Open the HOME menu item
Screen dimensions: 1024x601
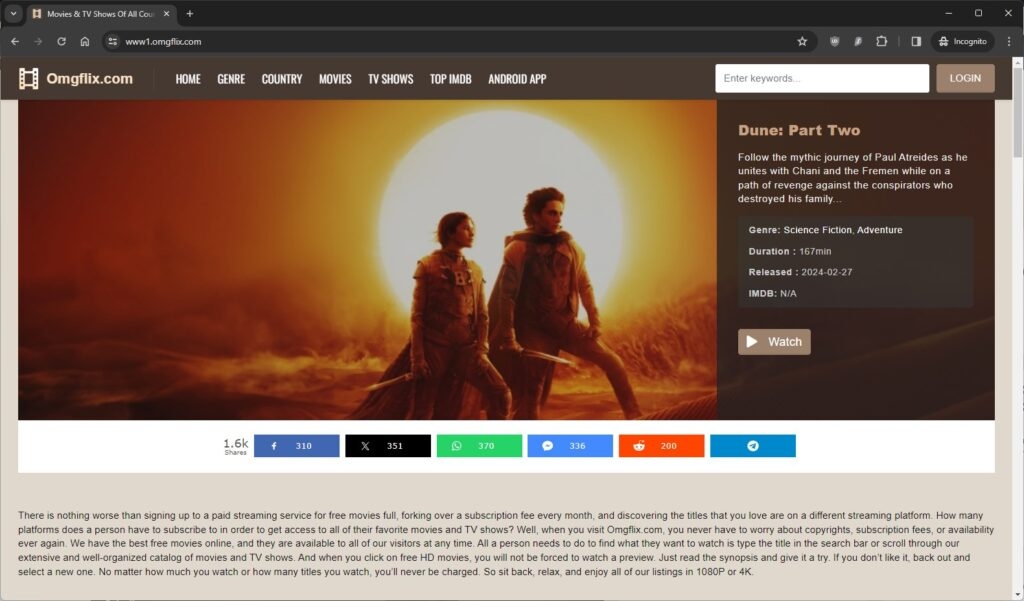click(x=188, y=79)
